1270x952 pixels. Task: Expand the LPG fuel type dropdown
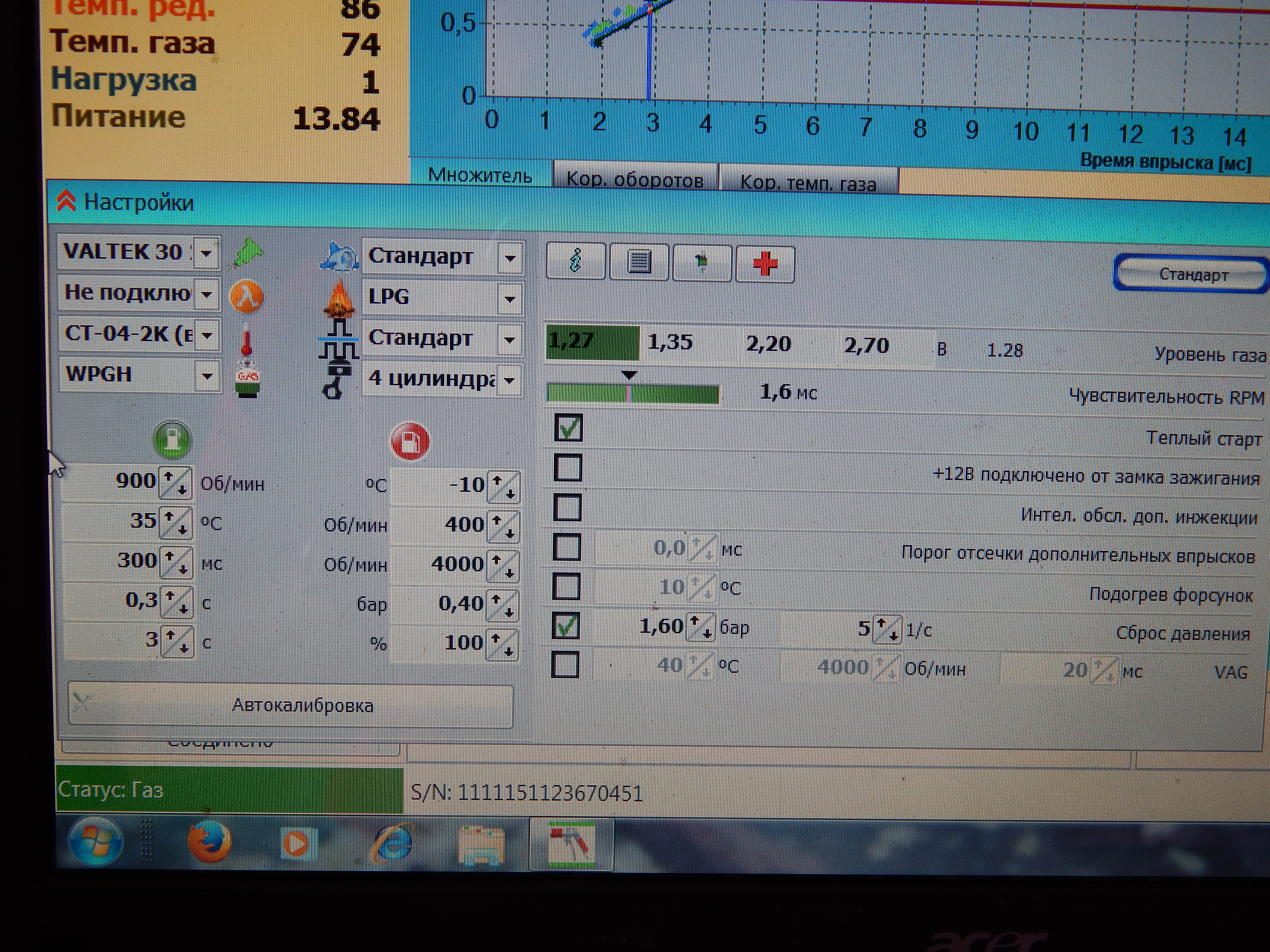tap(509, 299)
